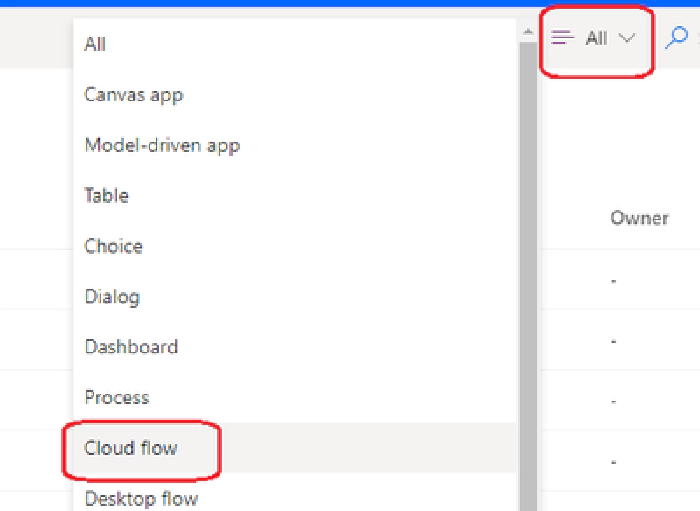The image size is (700, 511).
Task: Select All option in dropdown list
Action: coord(295,44)
